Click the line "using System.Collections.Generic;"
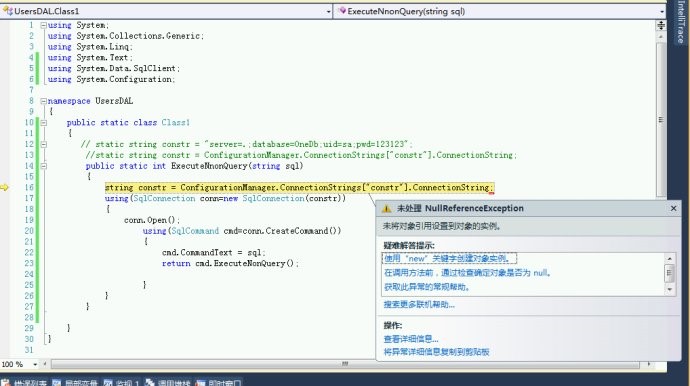690x386 pixels. pos(126,36)
